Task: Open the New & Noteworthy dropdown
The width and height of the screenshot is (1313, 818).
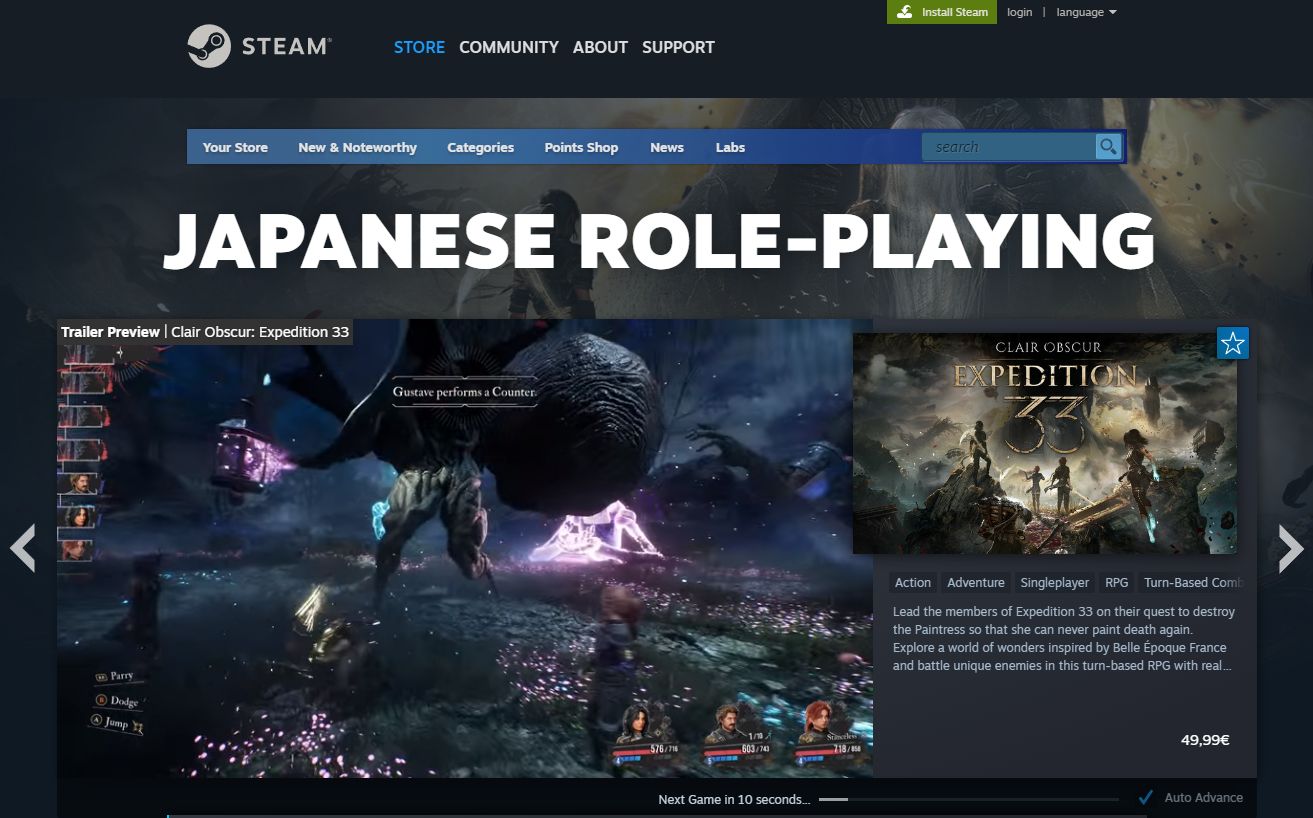Action: click(x=357, y=147)
